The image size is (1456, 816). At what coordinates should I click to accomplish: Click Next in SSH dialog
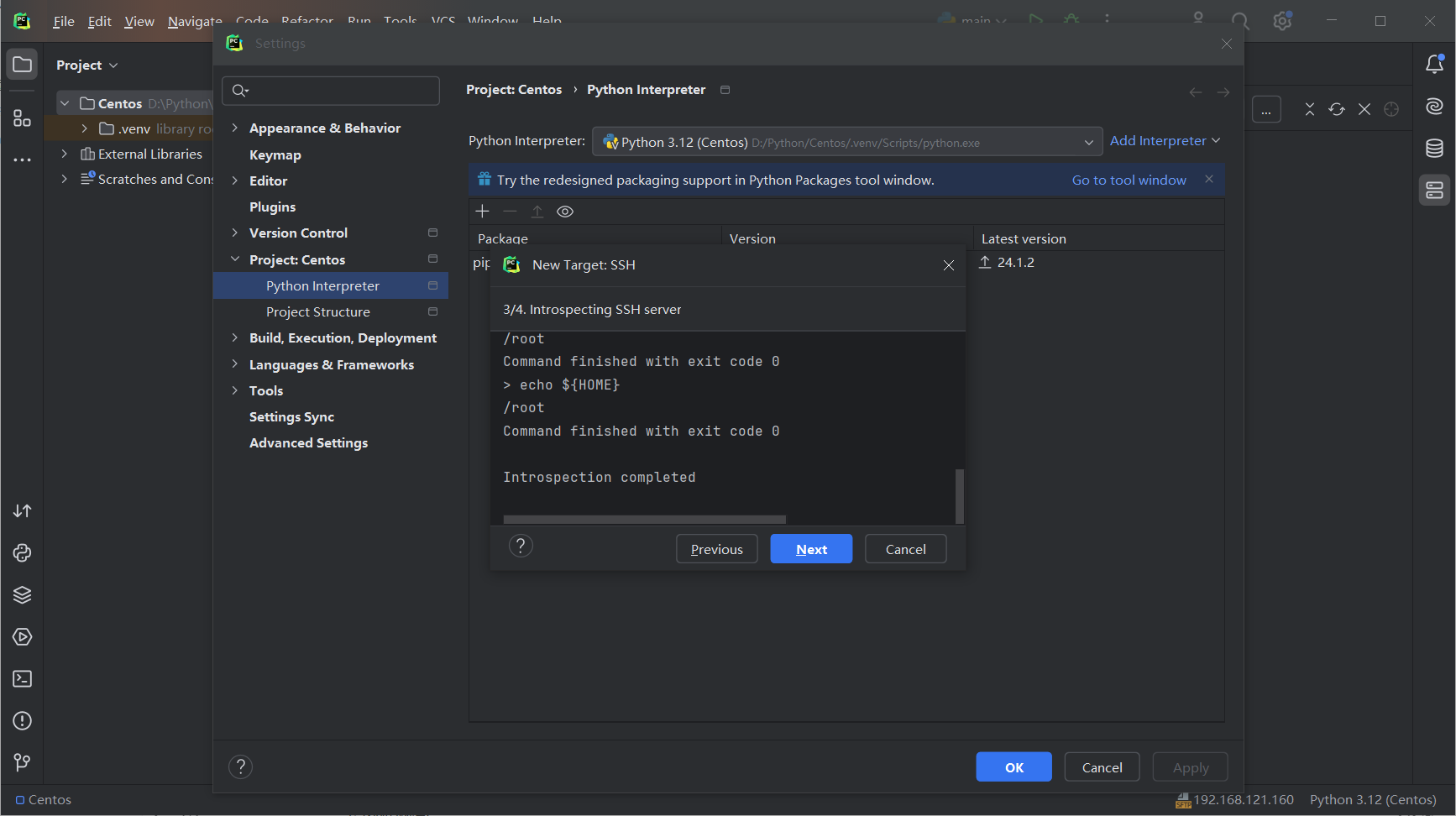point(811,549)
